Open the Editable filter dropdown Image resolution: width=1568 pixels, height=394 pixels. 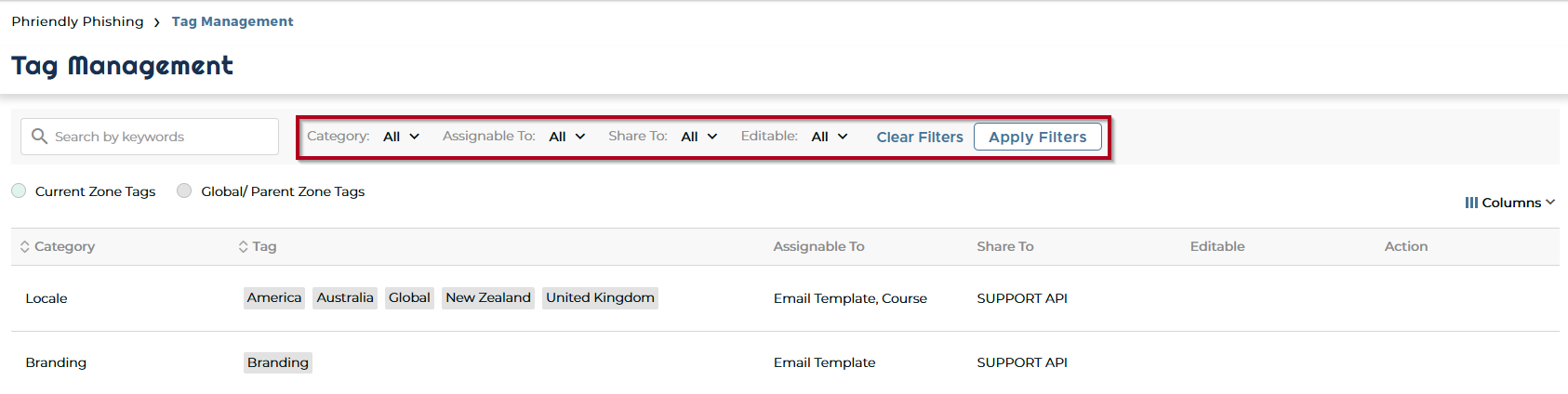pos(829,137)
